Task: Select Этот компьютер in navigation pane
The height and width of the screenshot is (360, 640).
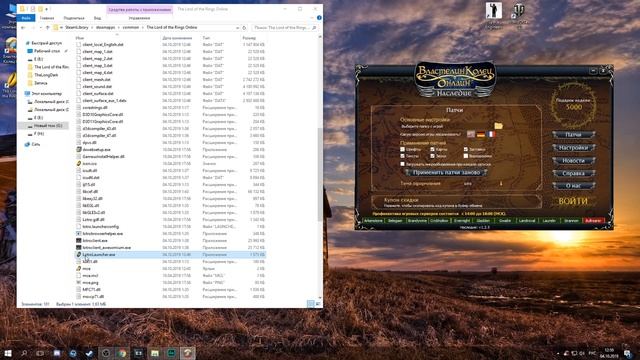Action: pyautogui.click(x=47, y=93)
